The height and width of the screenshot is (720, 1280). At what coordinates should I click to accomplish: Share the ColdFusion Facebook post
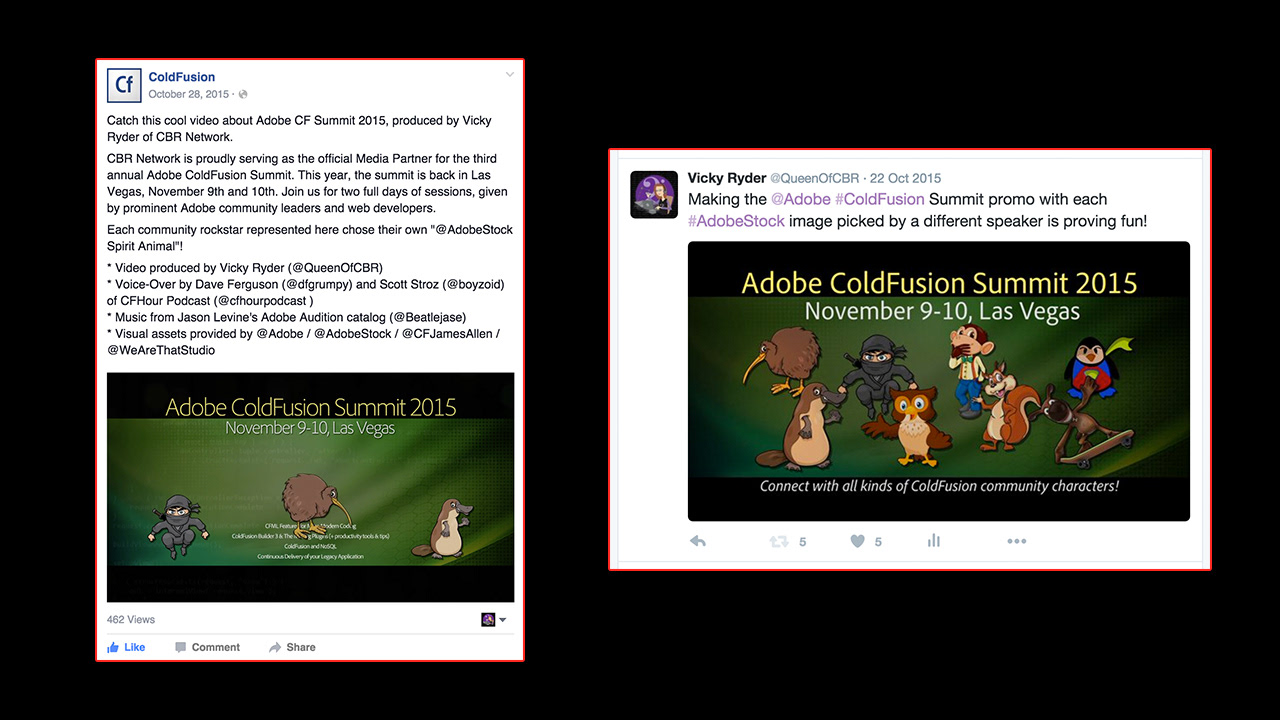coord(292,647)
